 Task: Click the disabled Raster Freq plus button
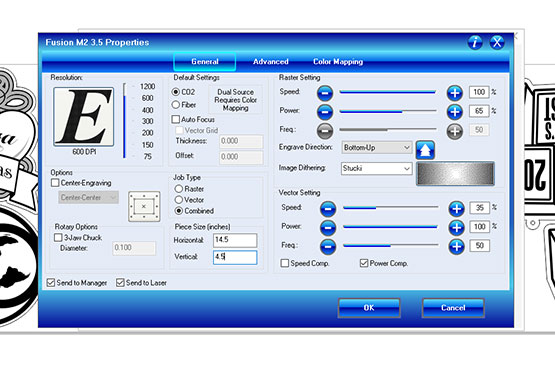[x=454, y=131]
